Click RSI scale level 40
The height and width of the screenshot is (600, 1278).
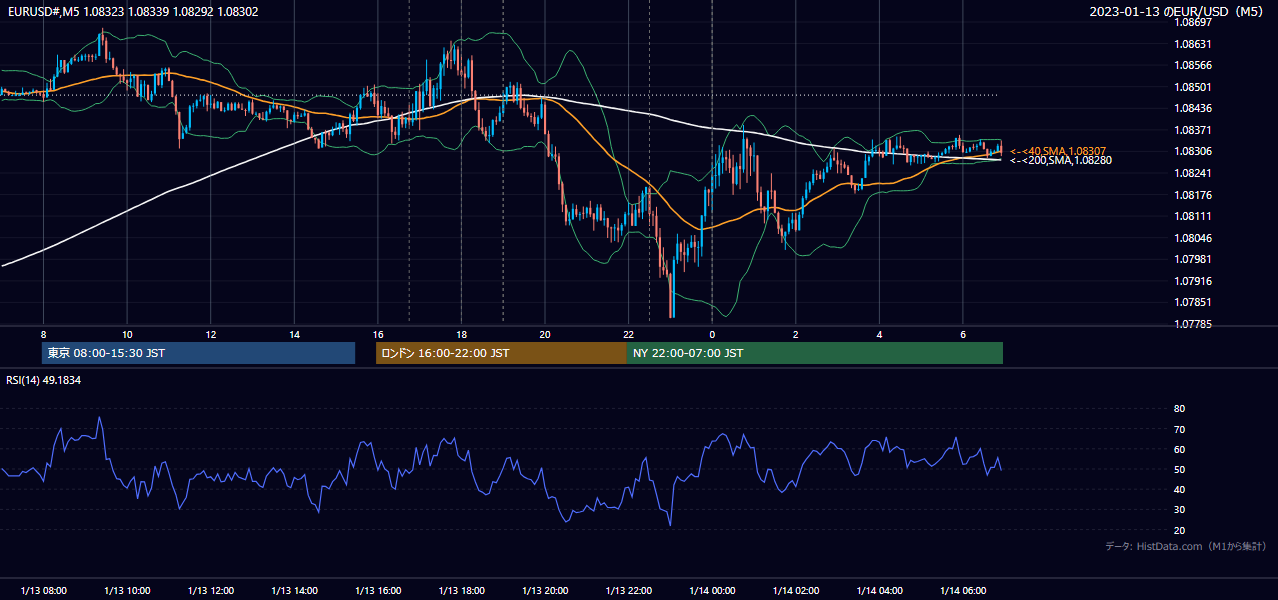tap(1180, 489)
